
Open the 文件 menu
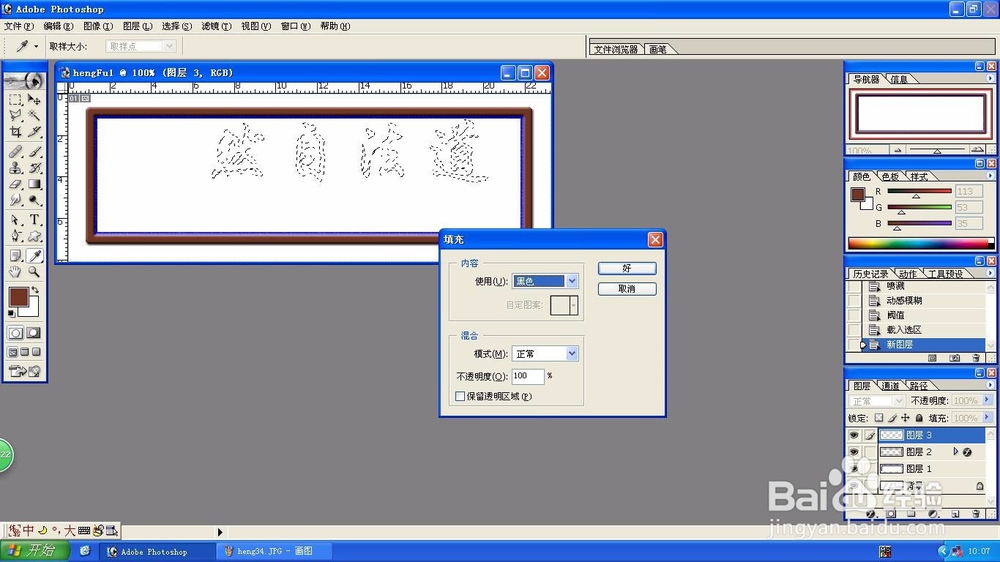pos(18,26)
